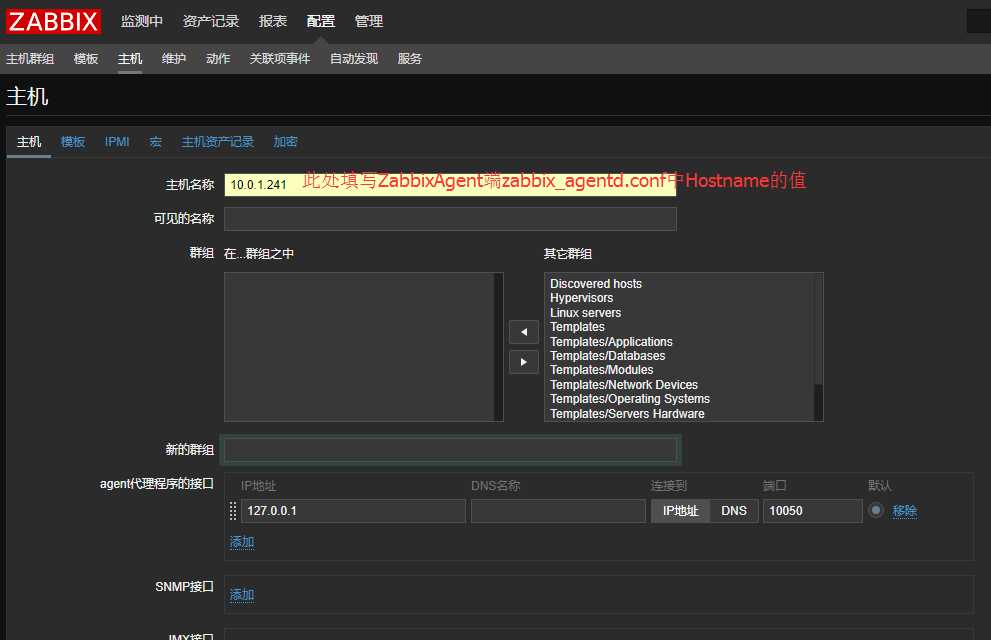Select Templates/Modules group
Viewport: 991px width, 640px height.
coord(602,370)
